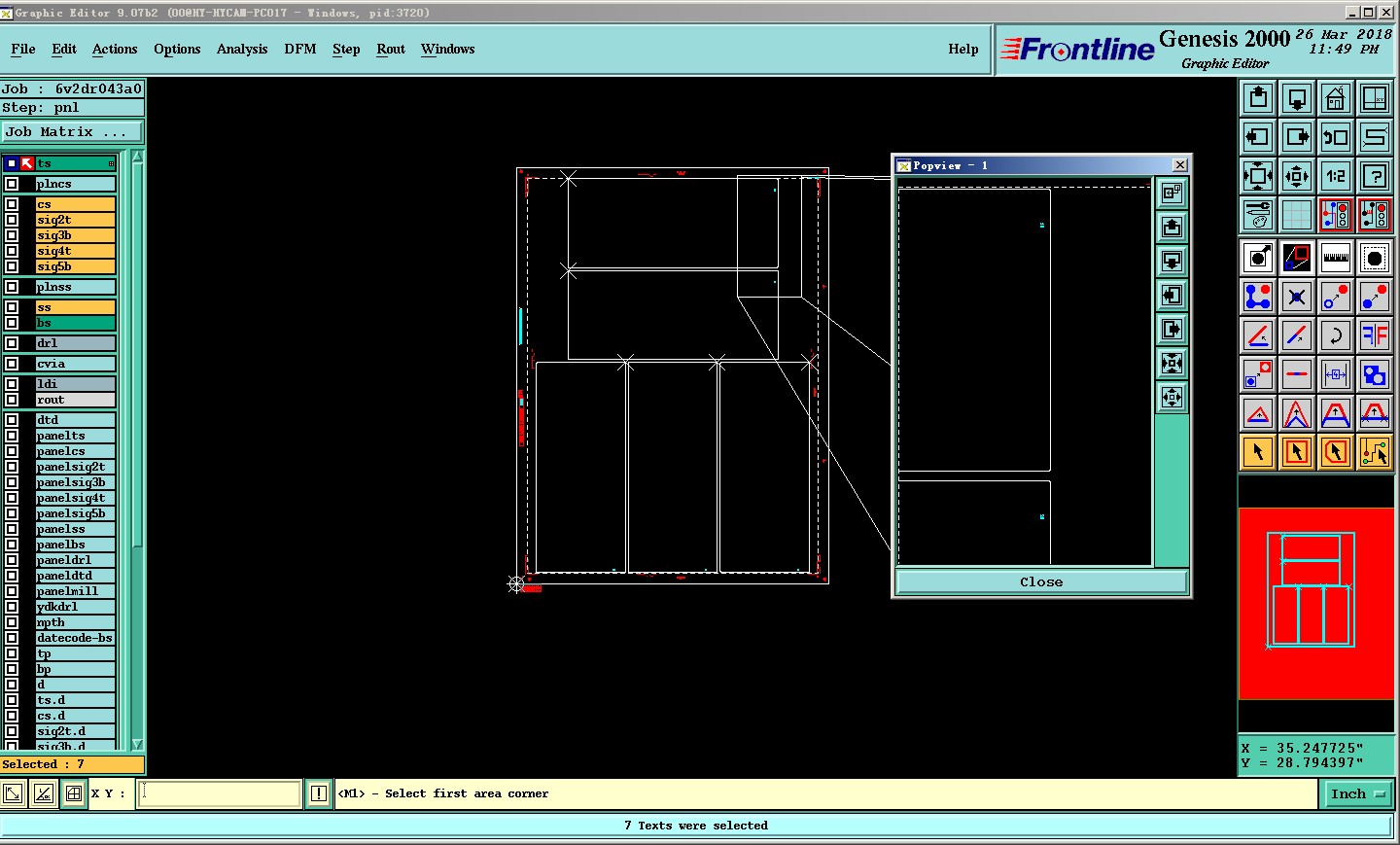
Task: Select the ss layer name
Action: pos(76,307)
